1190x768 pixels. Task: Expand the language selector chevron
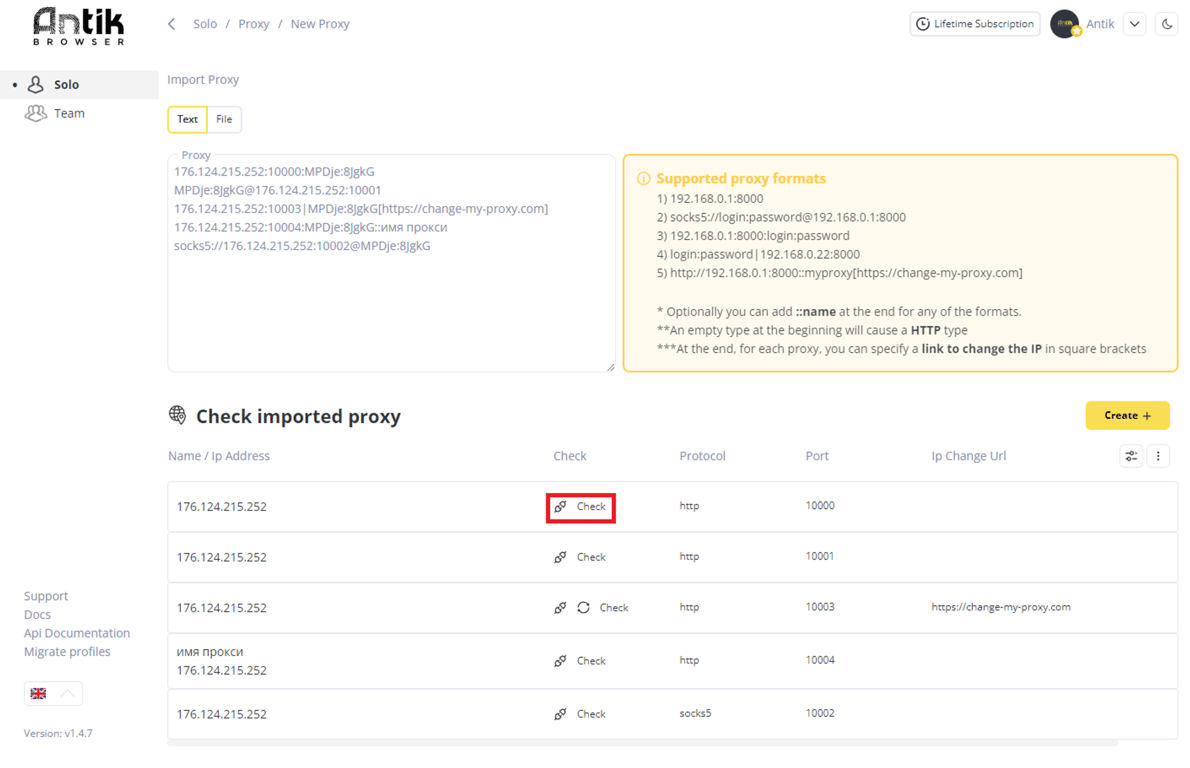[68, 694]
